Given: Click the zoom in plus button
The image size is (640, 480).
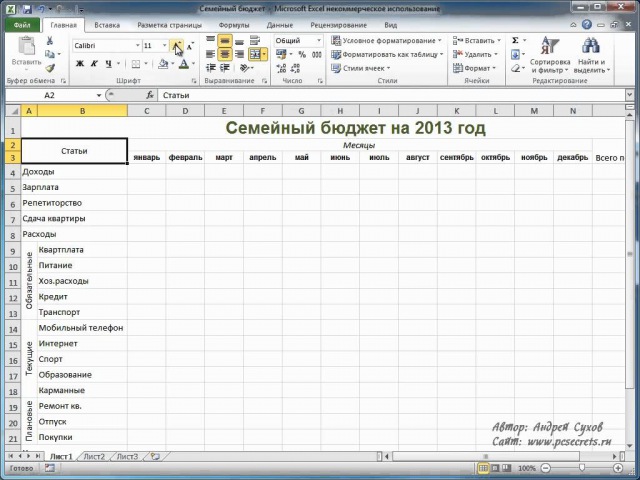Looking at the screenshot, I should 618,468.
